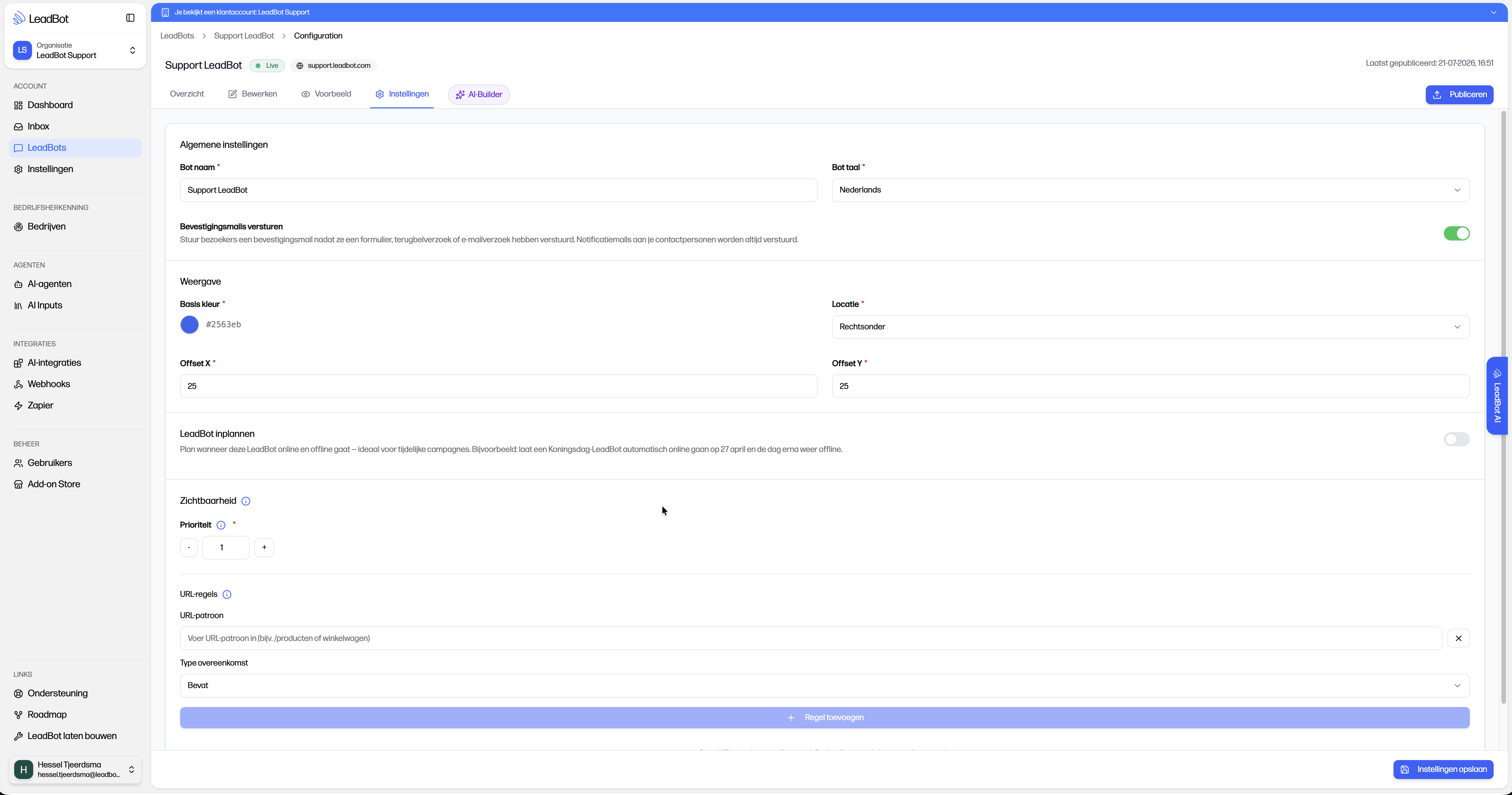Click the AI-agenten robot icon
Image resolution: width=1512 pixels, height=795 pixels.
pos(18,285)
